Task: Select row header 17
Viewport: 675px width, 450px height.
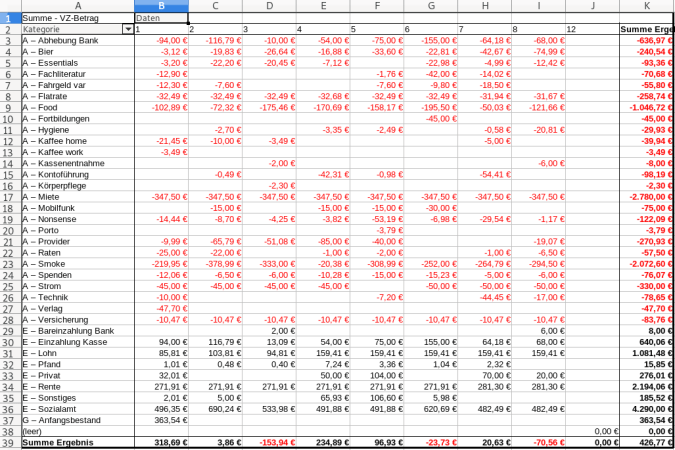Action: (x=10, y=197)
